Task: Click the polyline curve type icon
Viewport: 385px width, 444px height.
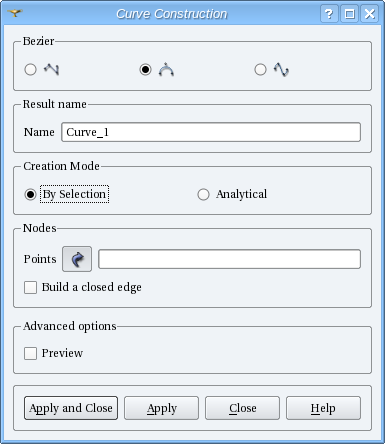Action: pyautogui.click(x=52, y=69)
